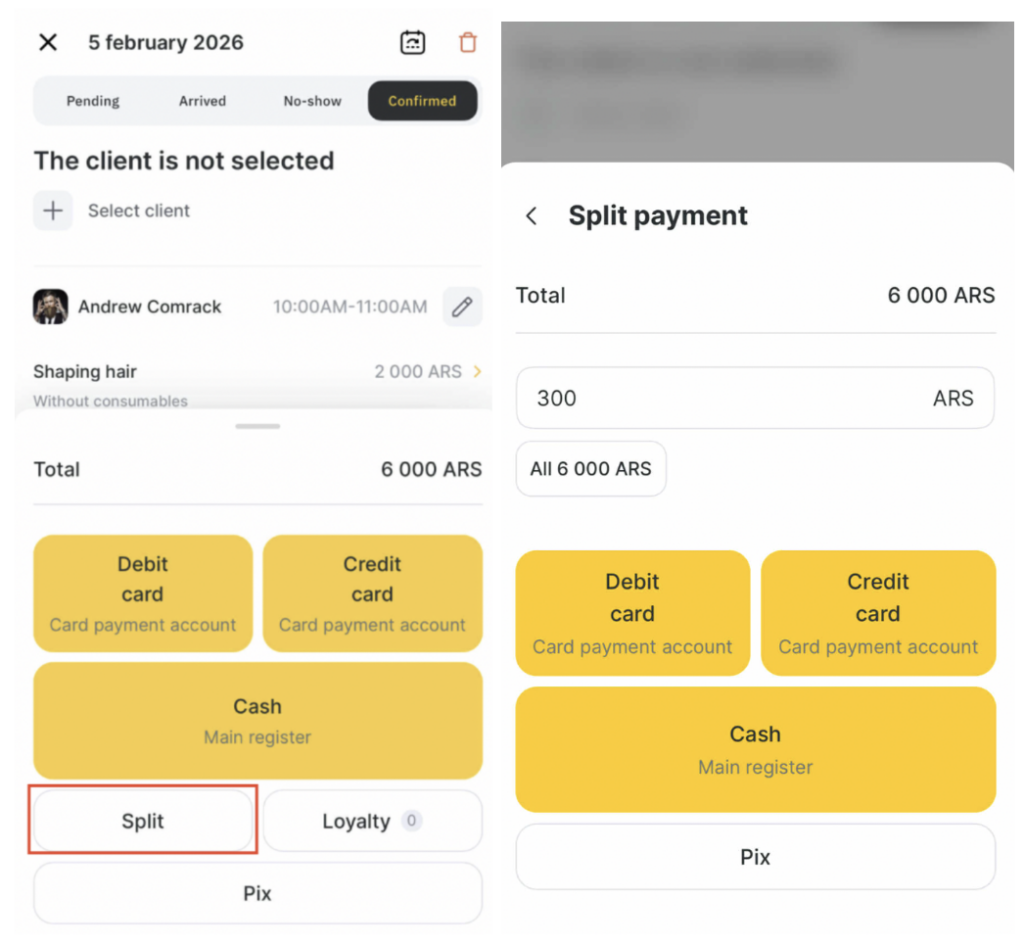
Task: Set status to Arrived
Action: point(202,101)
